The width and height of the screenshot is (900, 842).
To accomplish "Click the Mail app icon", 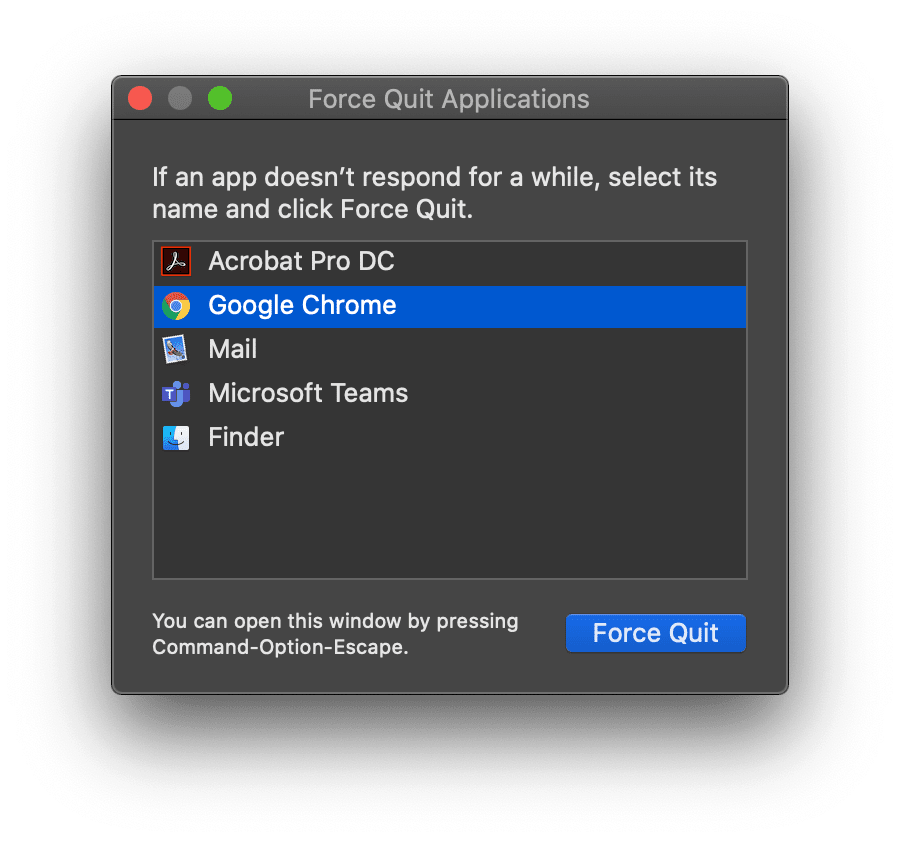I will point(175,349).
